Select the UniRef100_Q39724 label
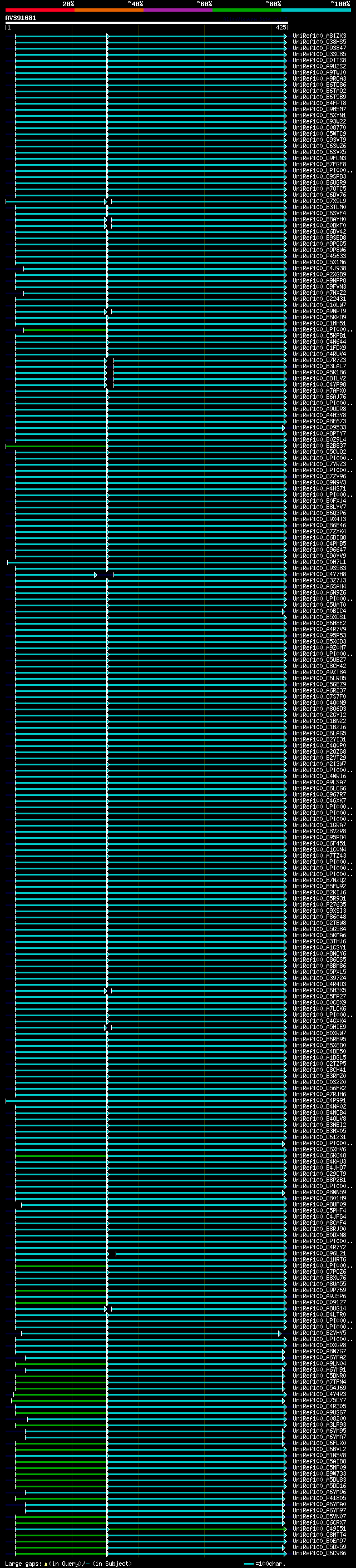356x1568 pixels. [x=319, y=979]
